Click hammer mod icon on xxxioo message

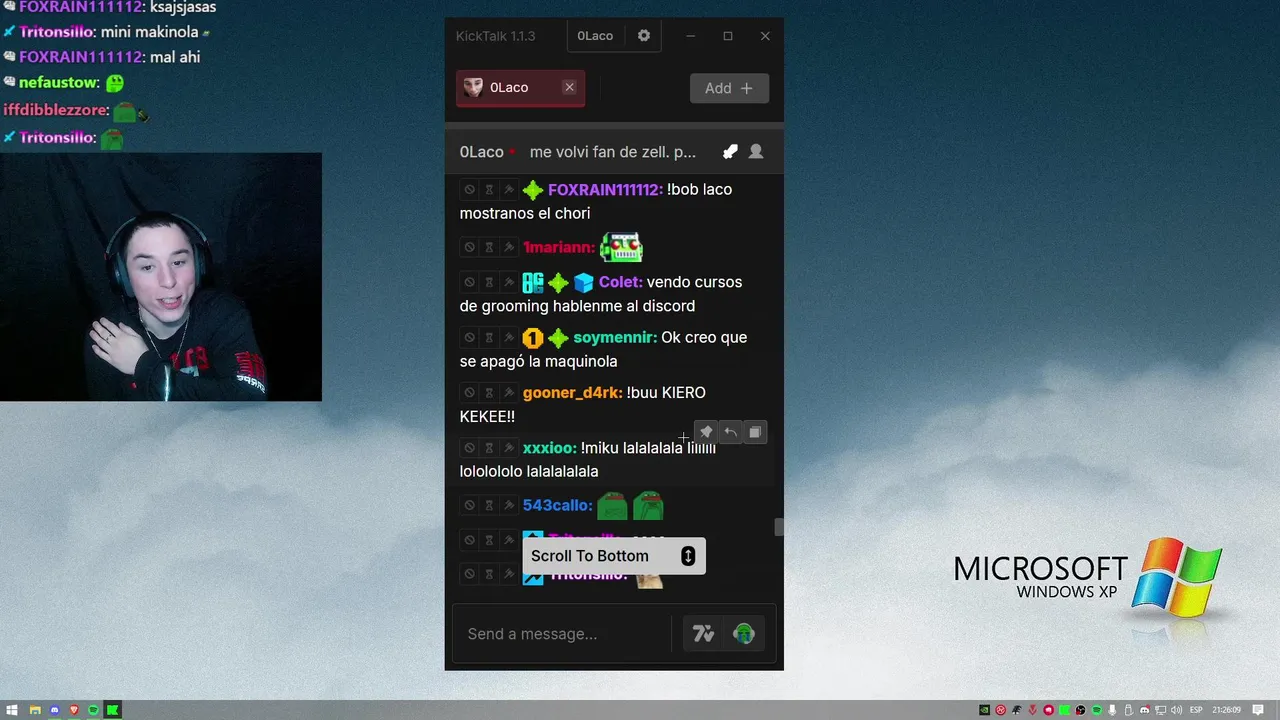(x=509, y=448)
